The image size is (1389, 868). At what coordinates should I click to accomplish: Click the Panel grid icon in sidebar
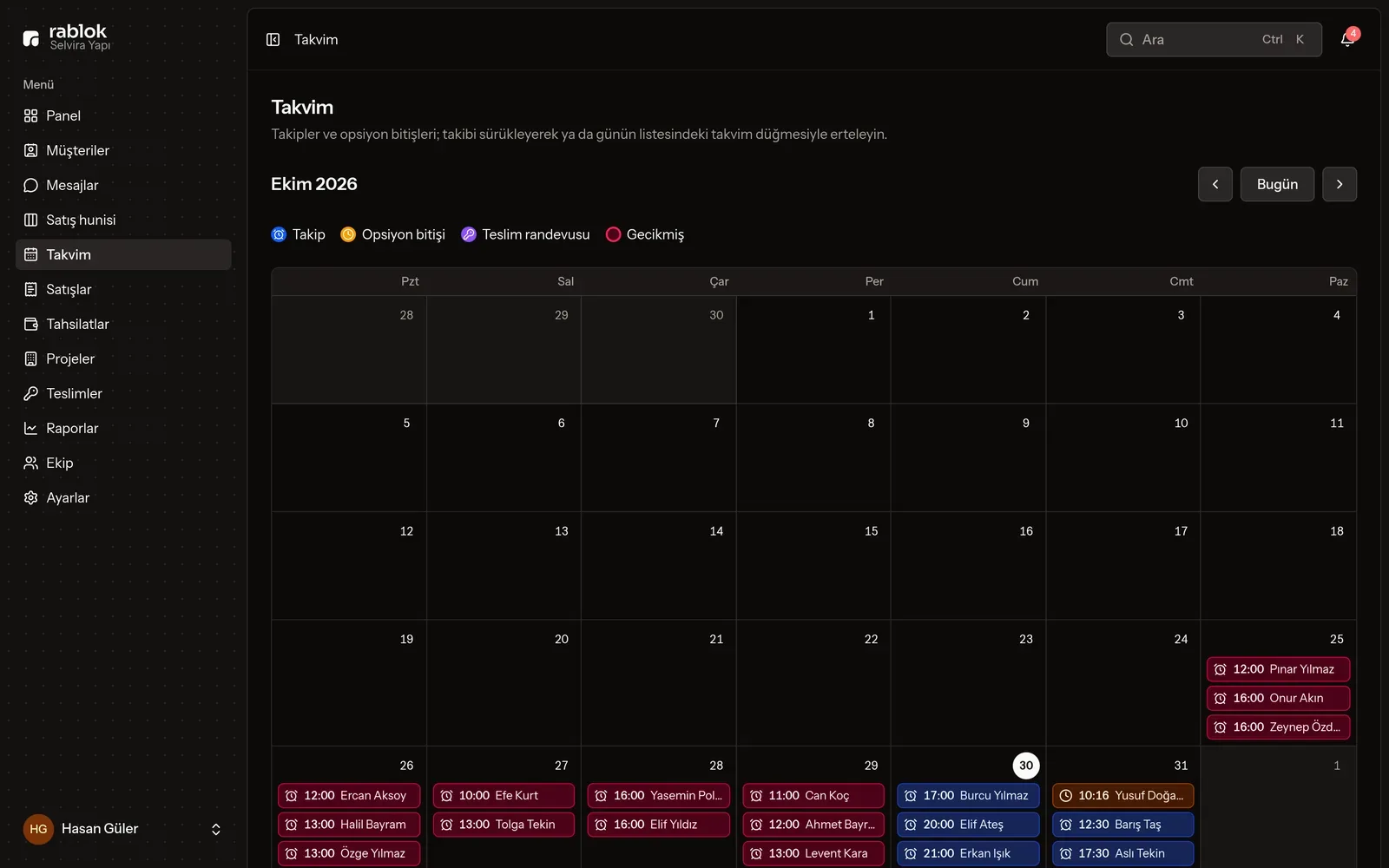pos(31,115)
